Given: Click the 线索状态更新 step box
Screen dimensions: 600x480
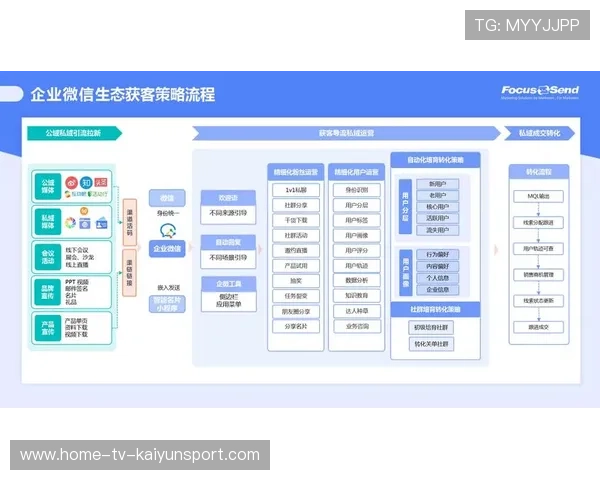Looking at the screenshot, I should pos(538,301).
